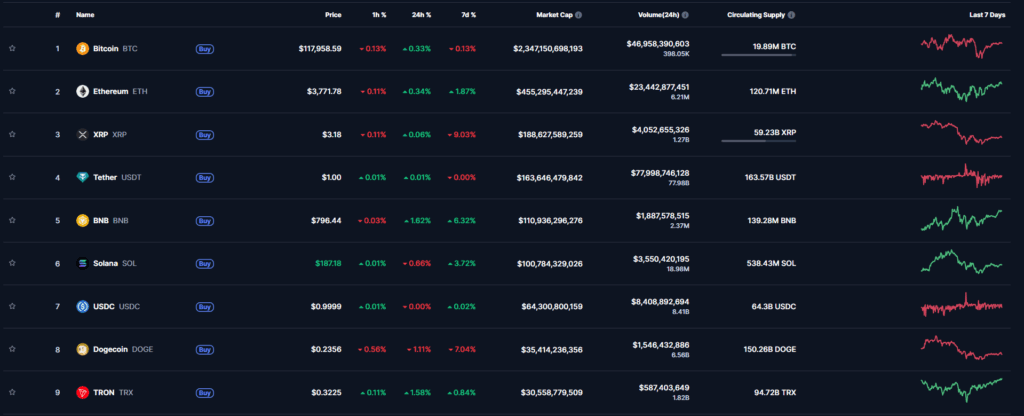1024x416 pixels.
Task: Toggle the TRON watchlist star
Action: pos(12,392)
